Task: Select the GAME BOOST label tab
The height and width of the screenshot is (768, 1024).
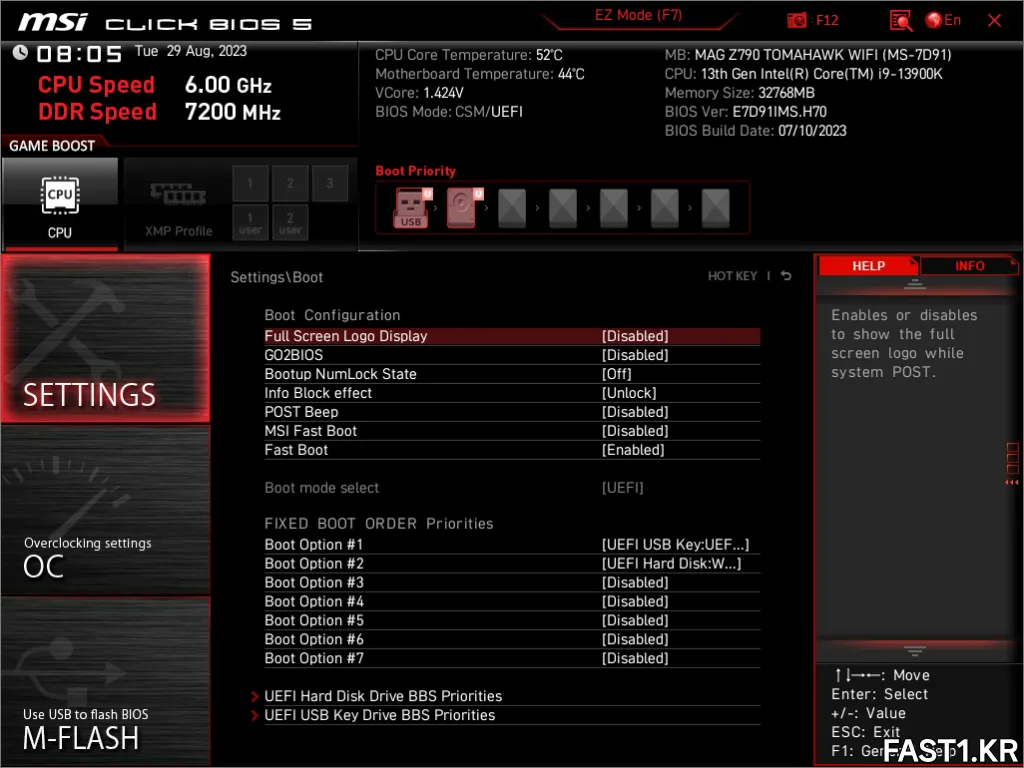Action: point(52,146)
